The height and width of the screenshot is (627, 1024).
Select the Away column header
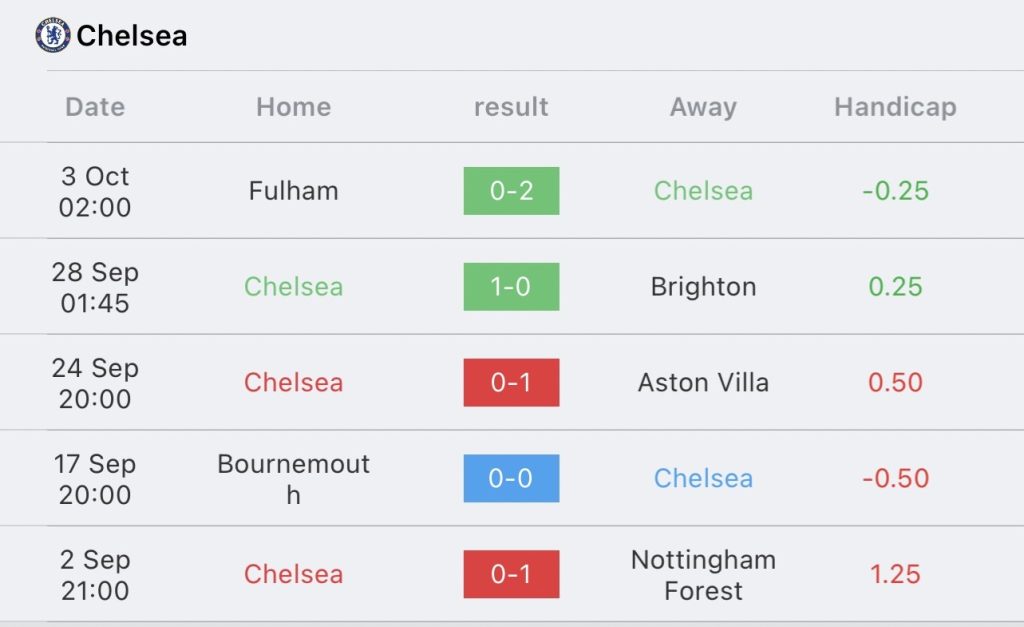click(703, 107)
